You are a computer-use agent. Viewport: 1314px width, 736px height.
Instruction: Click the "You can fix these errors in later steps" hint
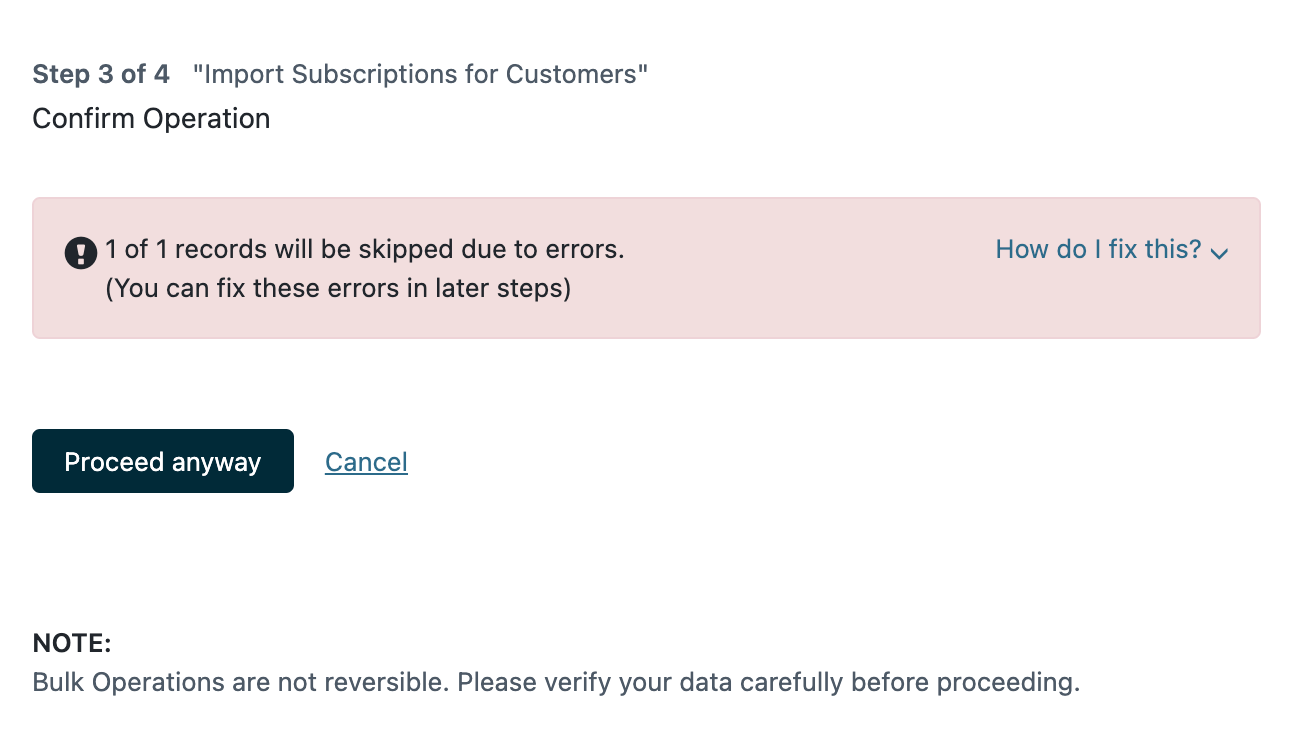[x=338, y=289]
